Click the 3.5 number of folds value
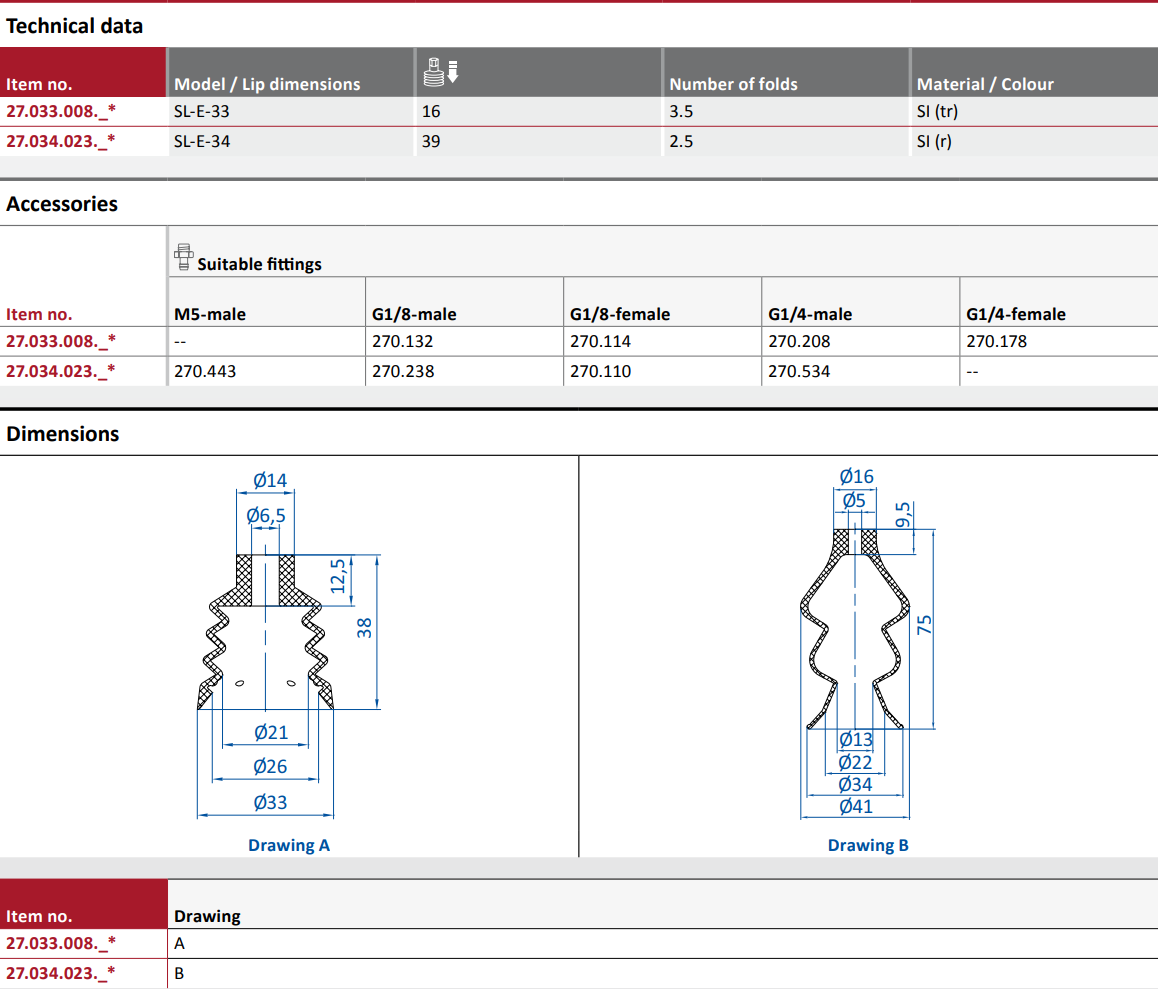This screenshot has height=989, width=1158. coord(681,112)
